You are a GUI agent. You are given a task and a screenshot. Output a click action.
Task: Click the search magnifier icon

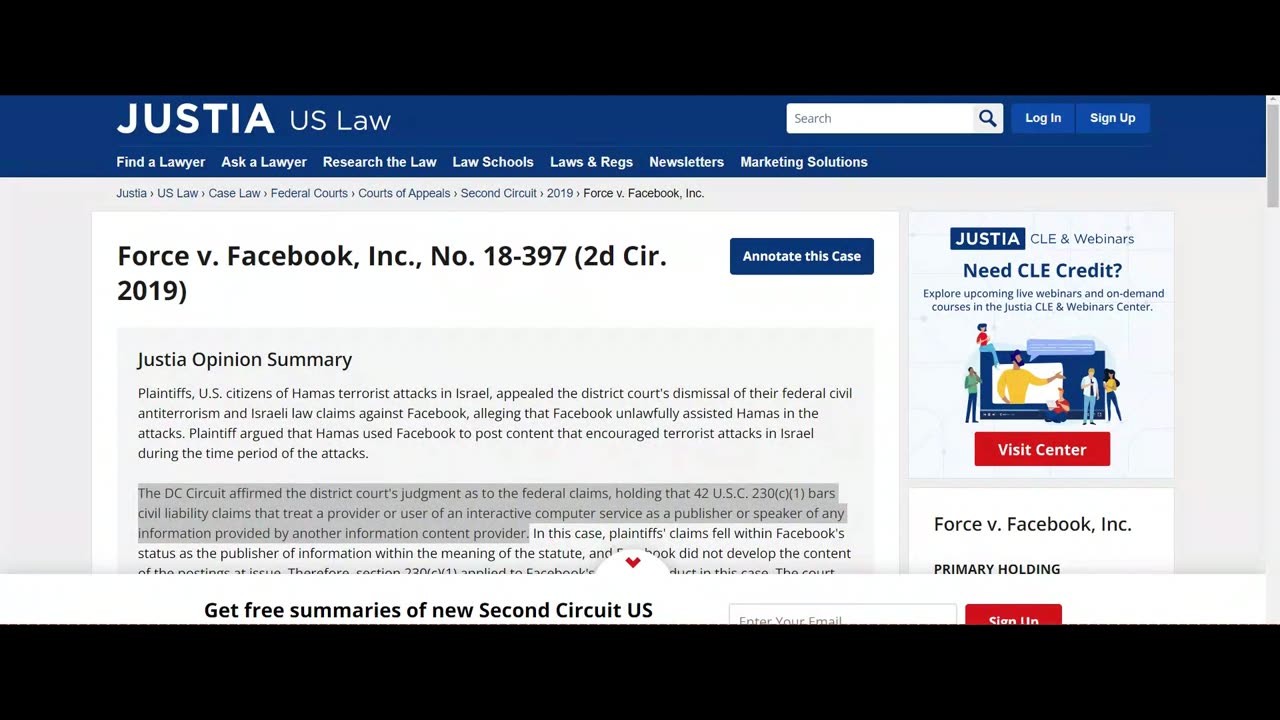988,118
